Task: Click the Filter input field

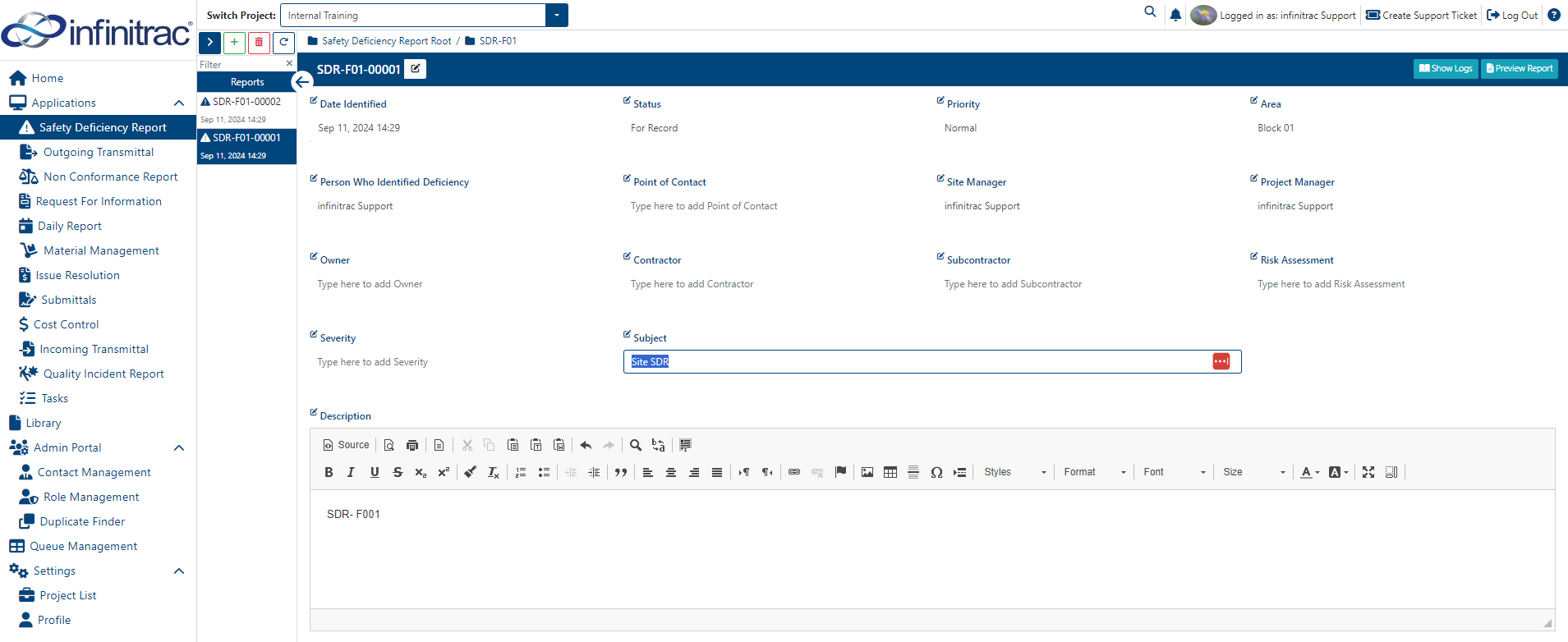Action: [x=241, y=64]
